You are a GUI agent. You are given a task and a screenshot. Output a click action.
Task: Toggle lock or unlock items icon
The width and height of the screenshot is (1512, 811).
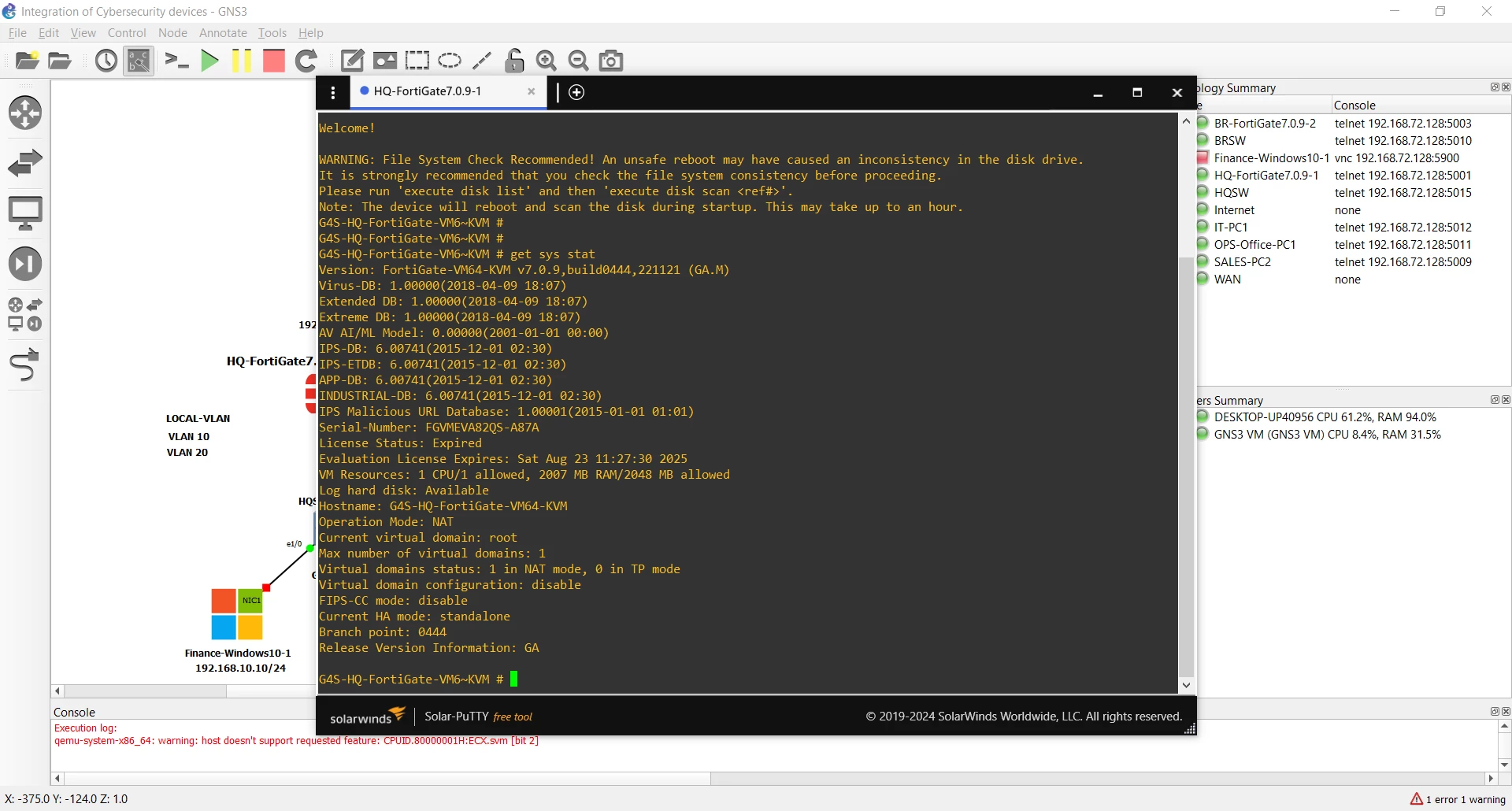coord(514,61)
